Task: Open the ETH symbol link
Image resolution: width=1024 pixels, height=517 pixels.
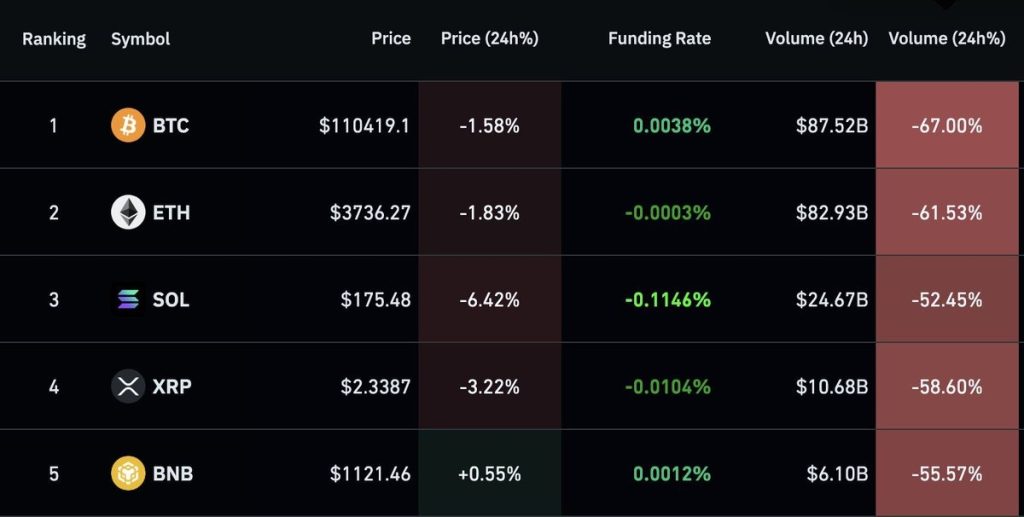Action: [171, 213]
